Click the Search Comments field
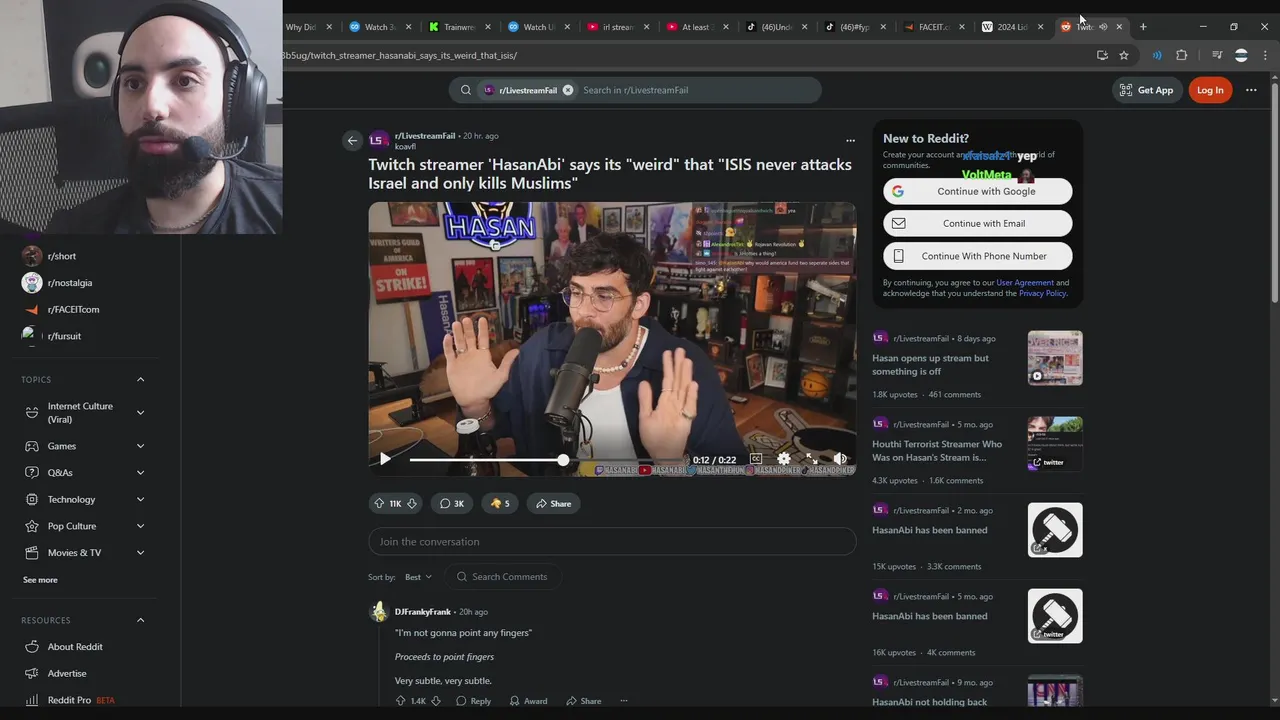This screenshot has height=720, width=1280. click(503, 577)
